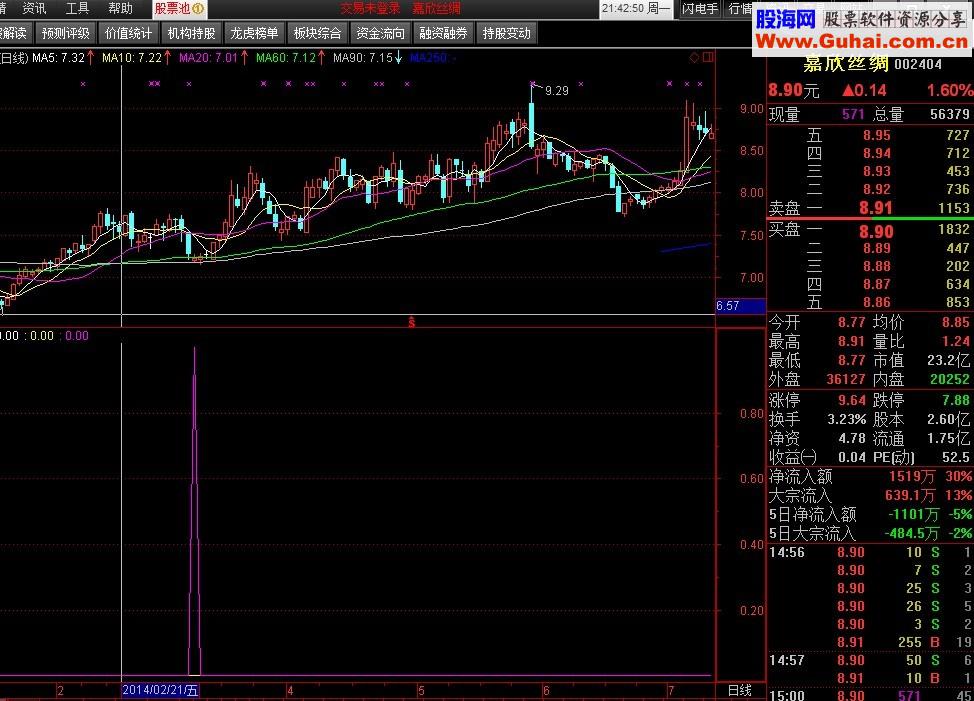
Task: Click the 内盘 value 20252
Action: 950,379
